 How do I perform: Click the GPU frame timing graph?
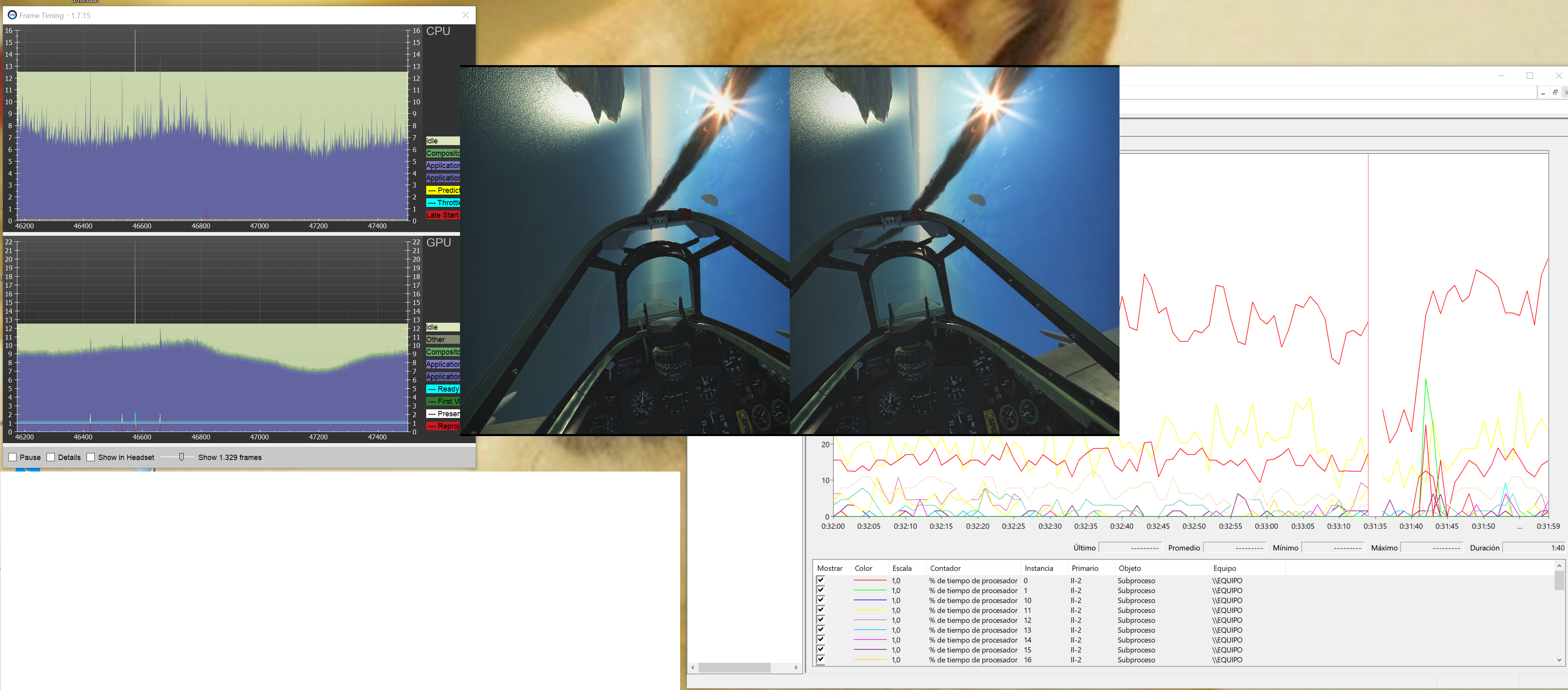click(212, 336)
